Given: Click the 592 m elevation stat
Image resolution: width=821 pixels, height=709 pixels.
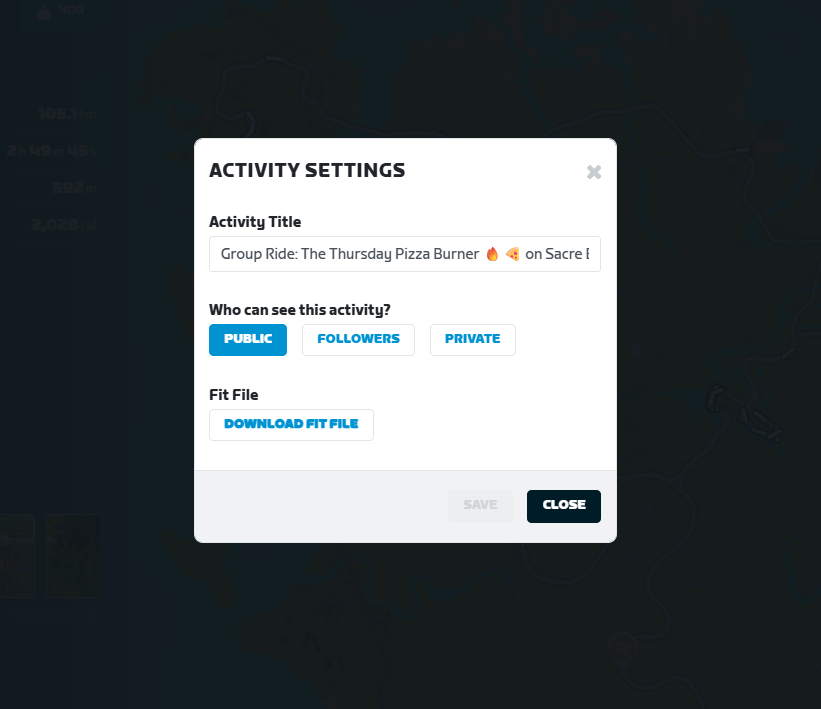Looking at the screenshot, I should tap(74, 187).
